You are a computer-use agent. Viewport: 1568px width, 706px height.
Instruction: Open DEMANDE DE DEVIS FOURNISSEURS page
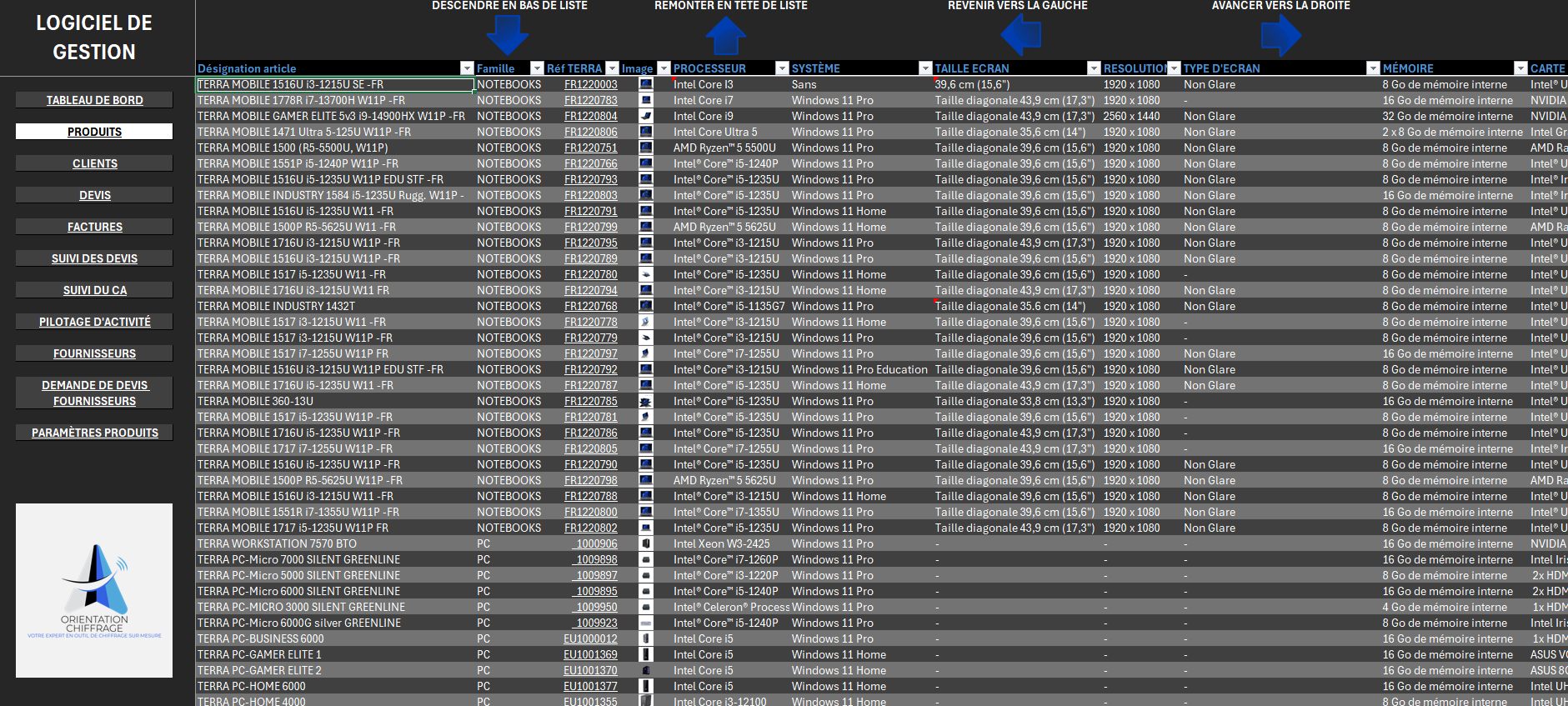[94, 393]
